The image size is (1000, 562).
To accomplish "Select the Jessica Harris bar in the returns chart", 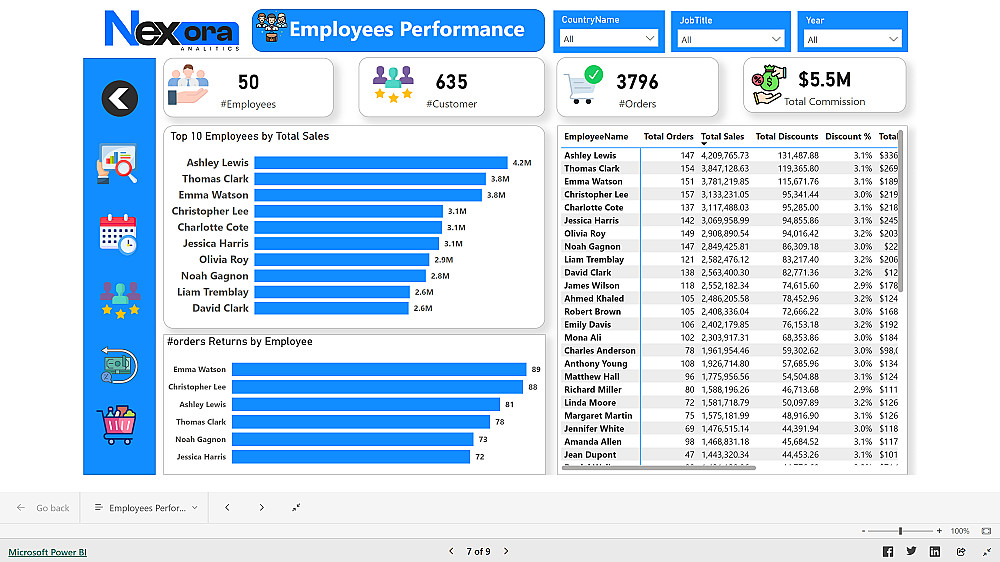I will point(351,457).
